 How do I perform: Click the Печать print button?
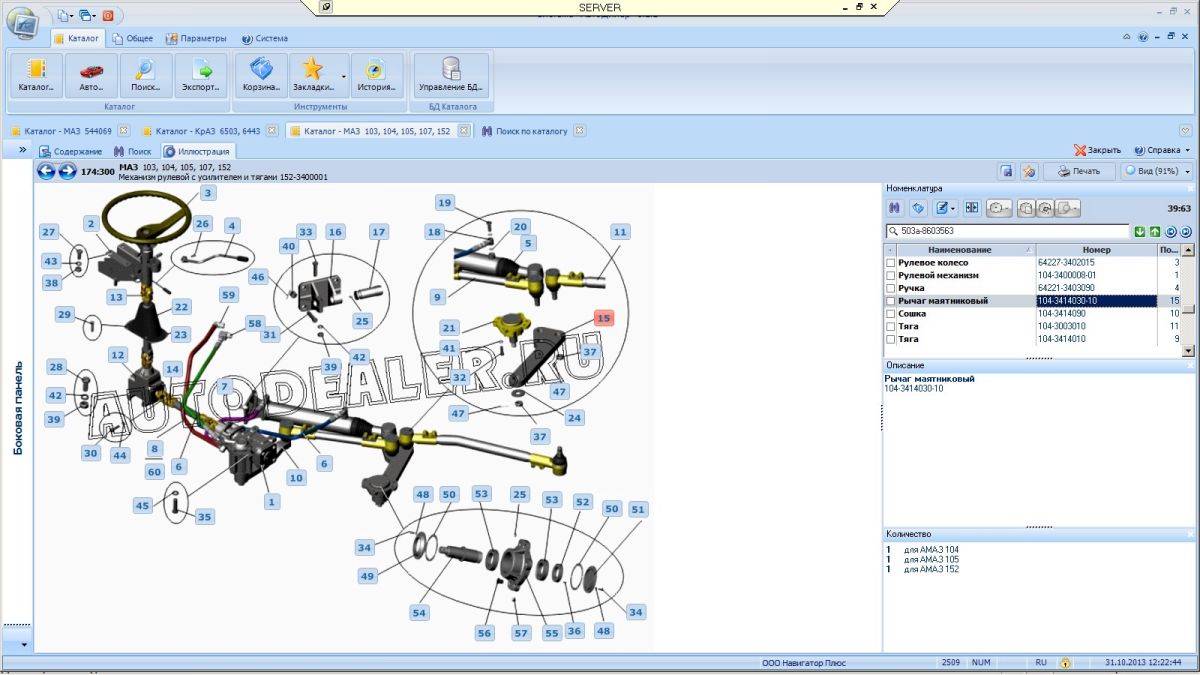point(1079,171)
